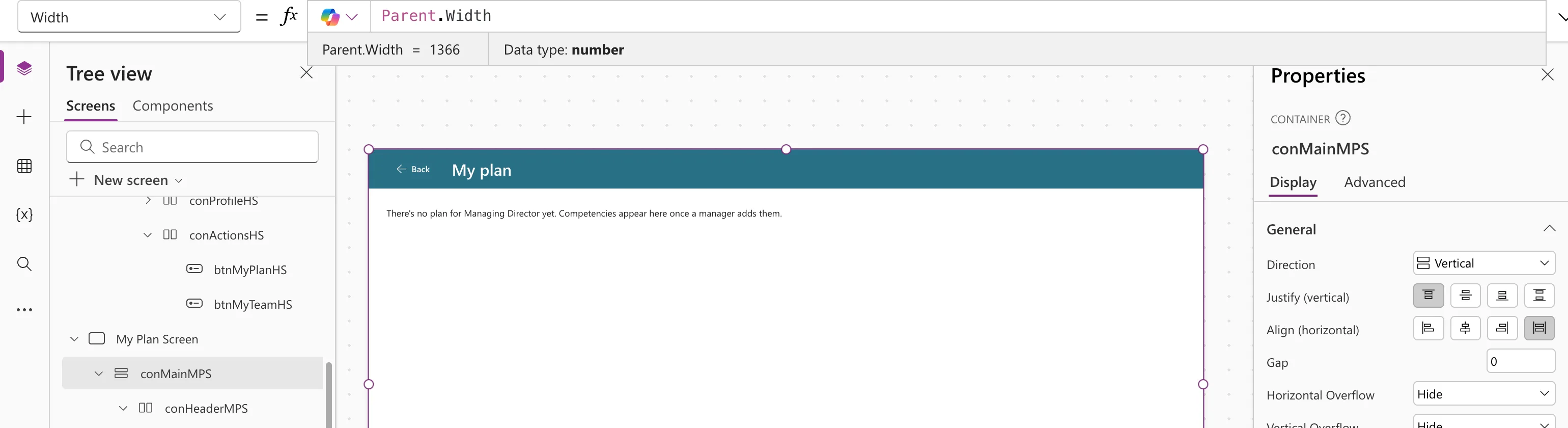
Task: Set Justify vertical to space between
Action: [x=1539, y=296]
